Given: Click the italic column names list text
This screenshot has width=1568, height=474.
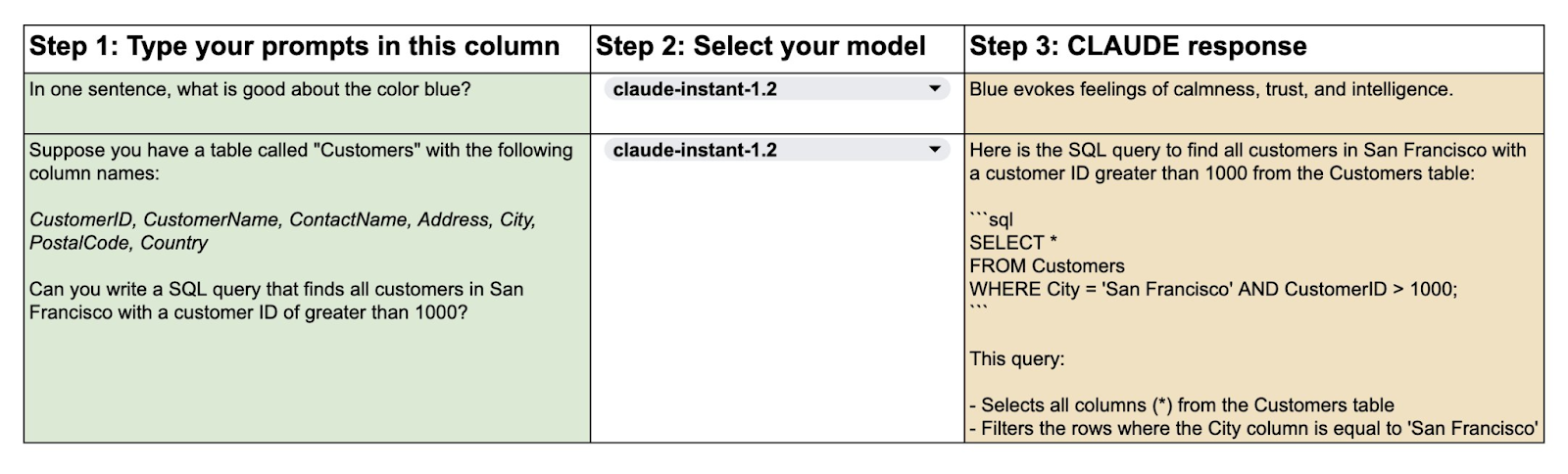Looking at the screenshot, I should coord(282,231).
